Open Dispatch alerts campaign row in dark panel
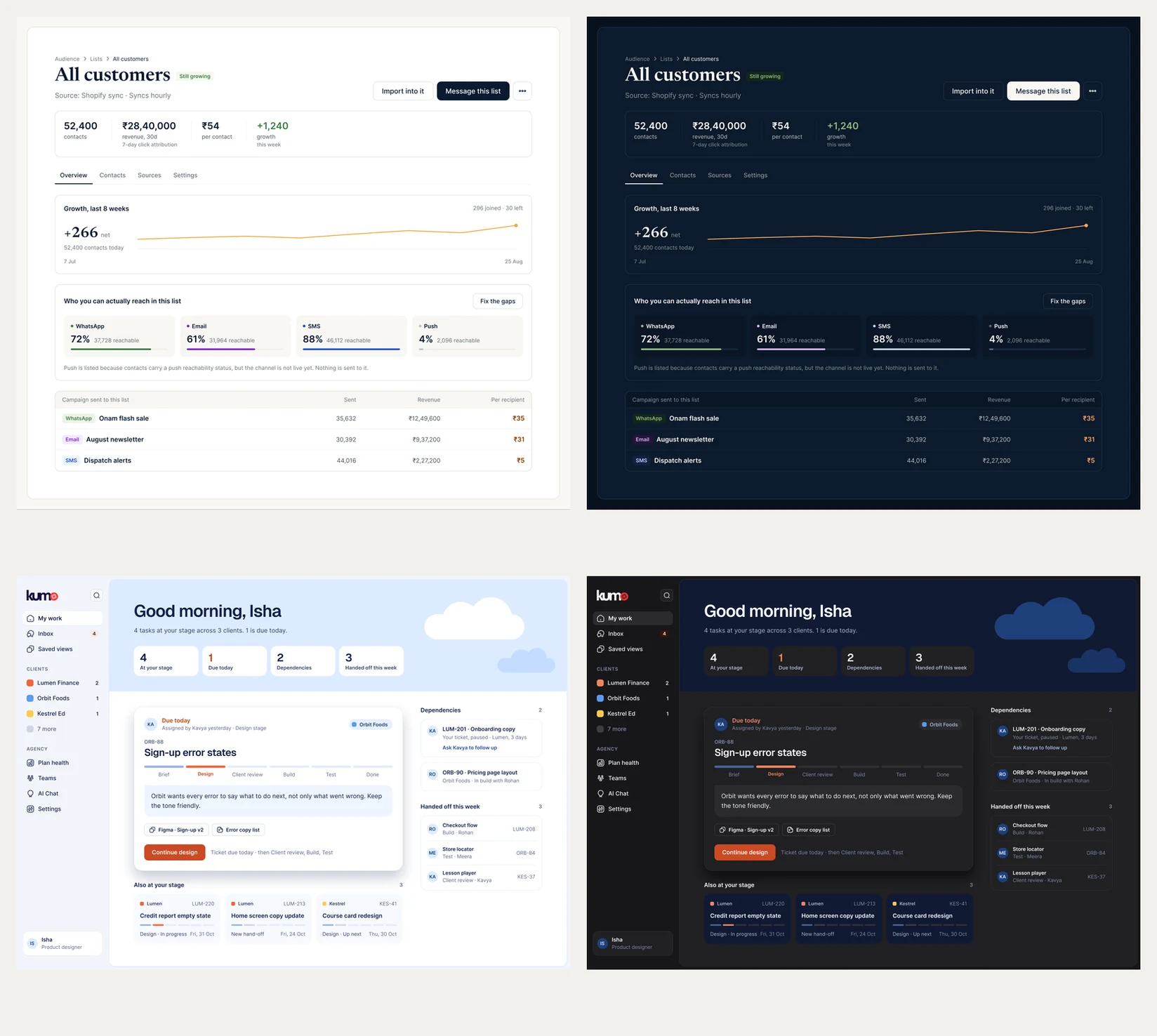 864,460
